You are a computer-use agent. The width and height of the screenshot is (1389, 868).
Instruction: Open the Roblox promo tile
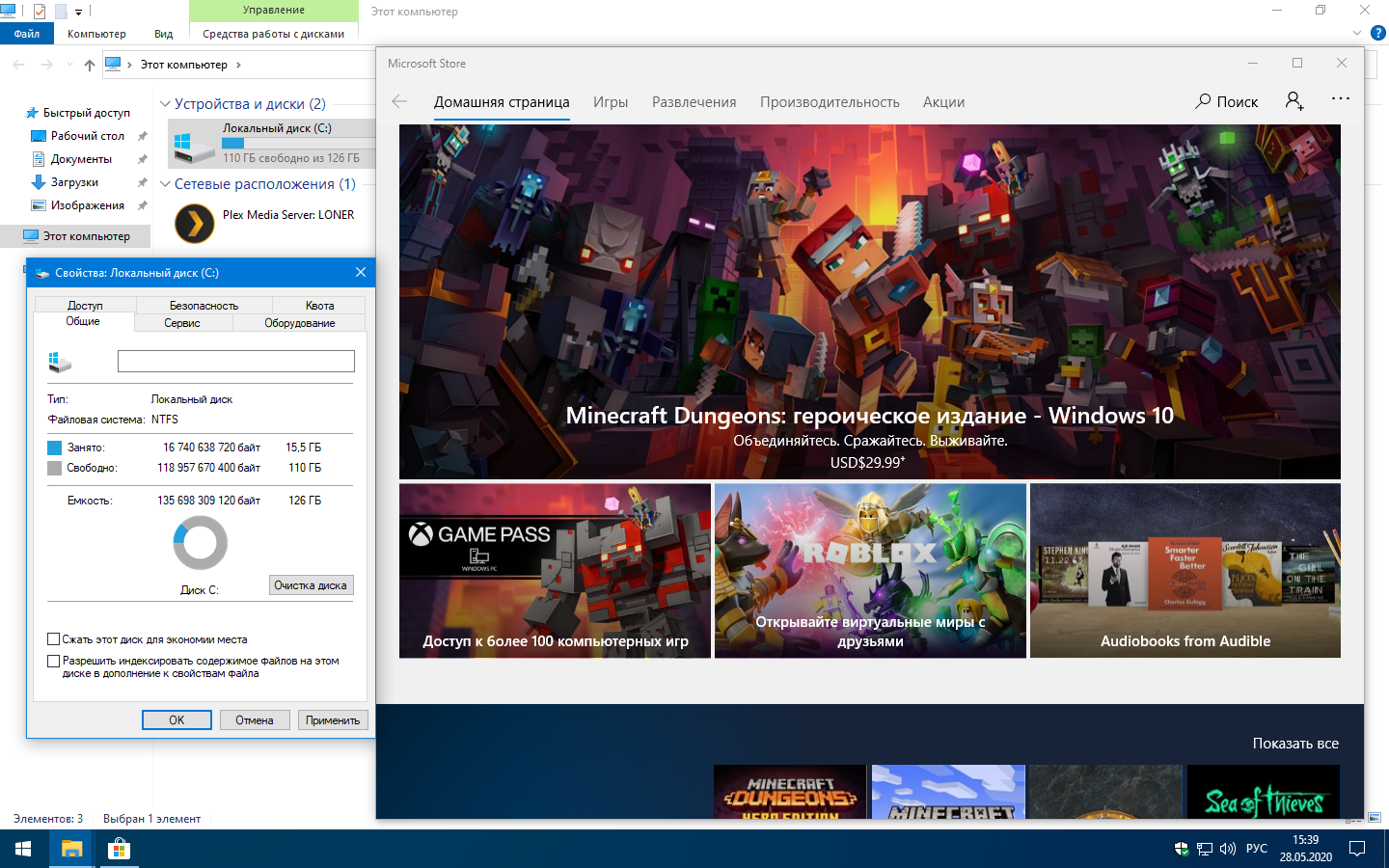coord(870,571)
